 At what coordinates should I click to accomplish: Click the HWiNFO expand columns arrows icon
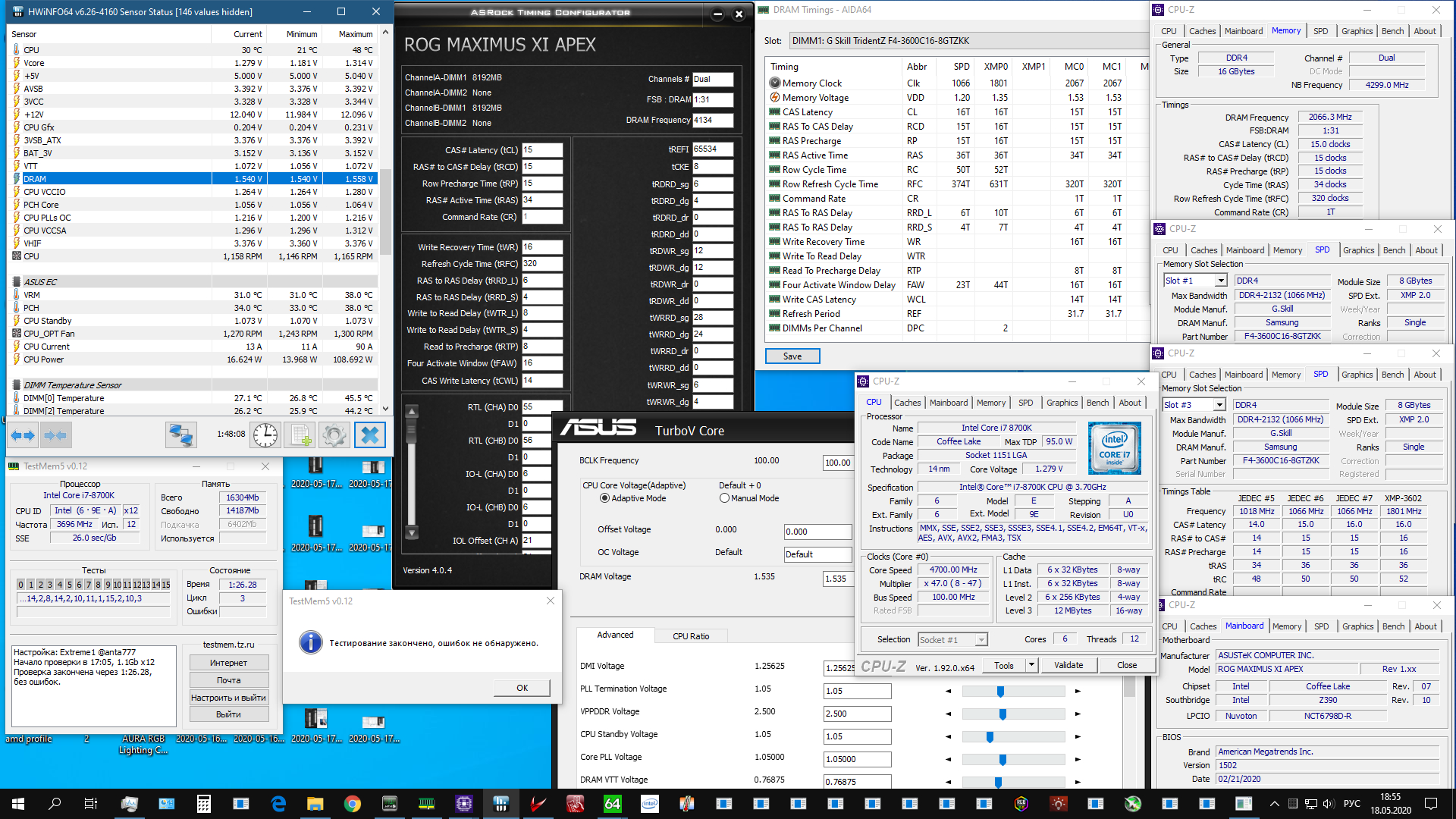23,435
